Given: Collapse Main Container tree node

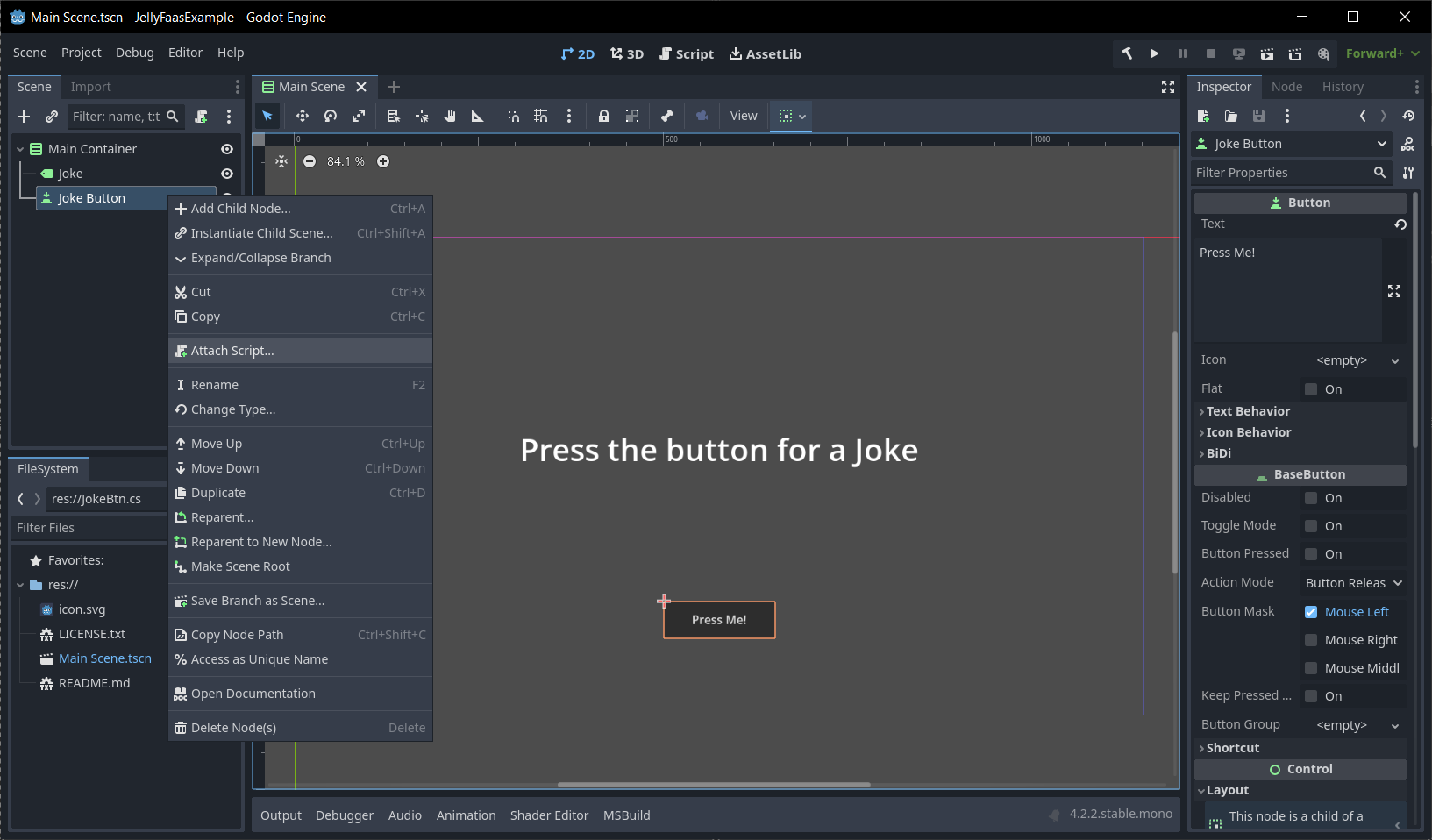Looking at the screenshot, I should pyautogui.click(x=20, y=149).
